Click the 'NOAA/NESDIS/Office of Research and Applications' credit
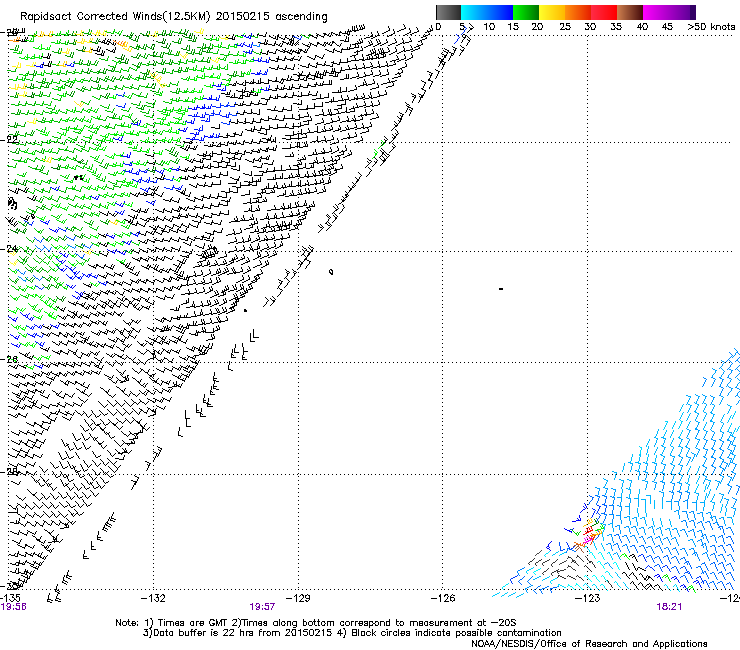This screenshot has height=650, width=740. click(589, 644)
